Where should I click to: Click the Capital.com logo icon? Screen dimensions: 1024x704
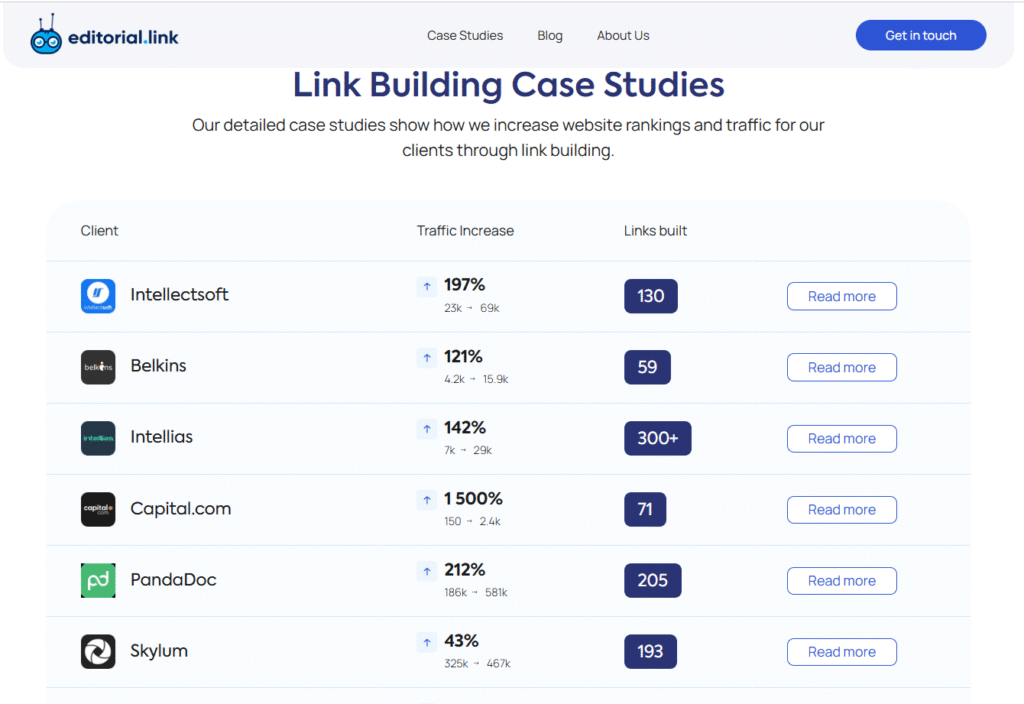point(98,508)
